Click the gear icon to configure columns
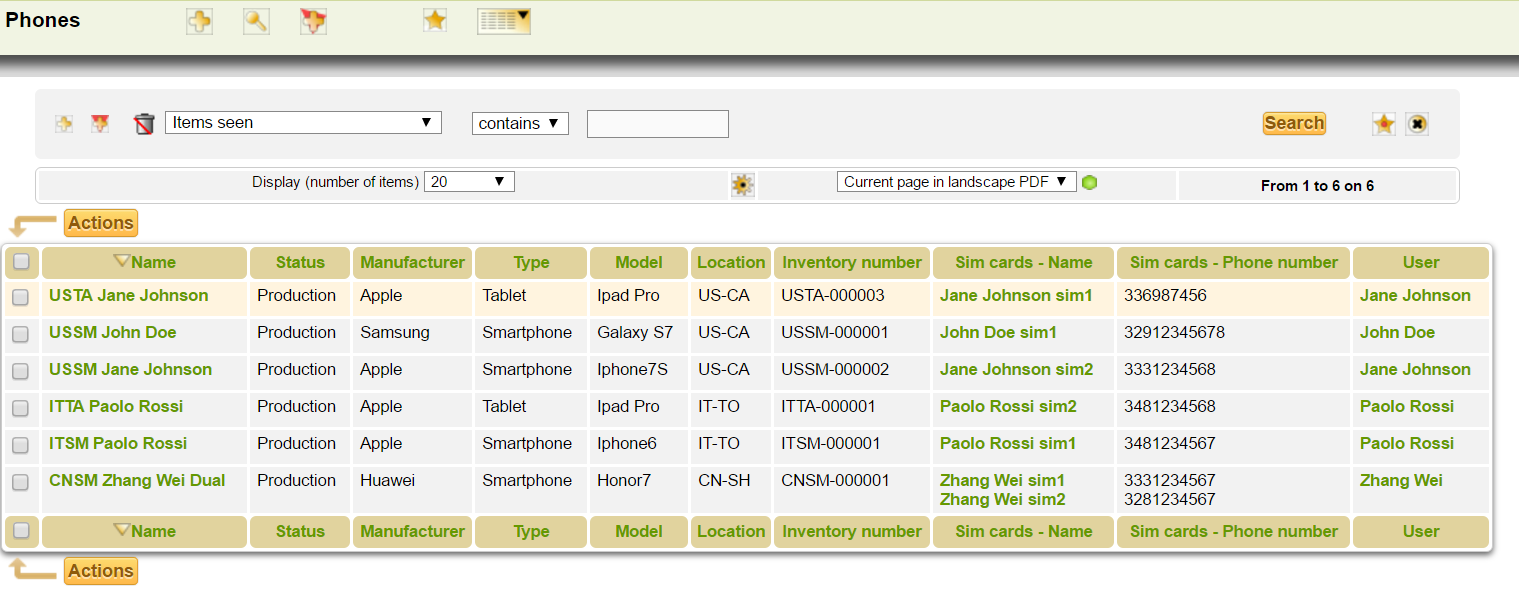 [x=742, y=185]
